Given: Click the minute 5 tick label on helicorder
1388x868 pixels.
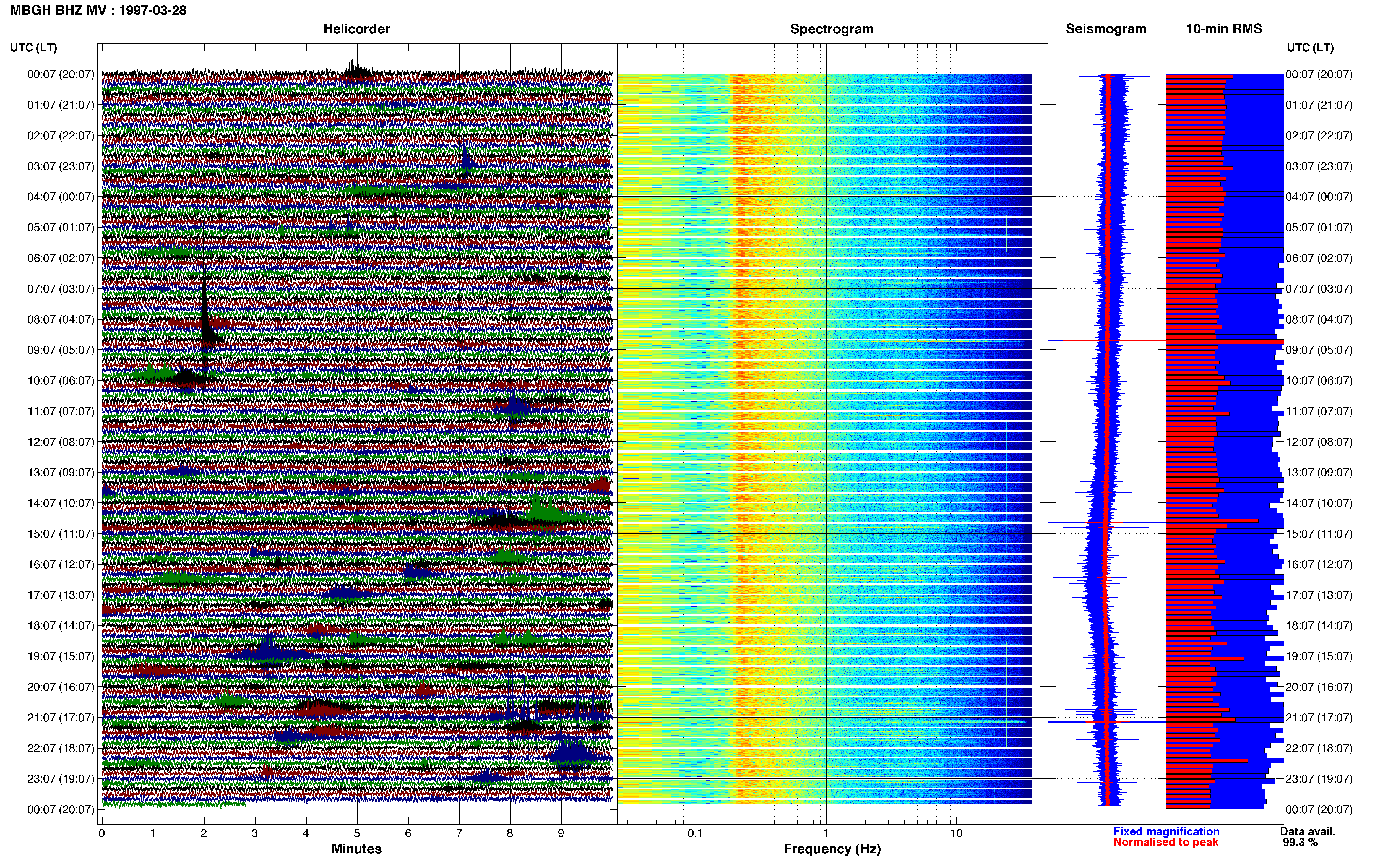Looking at the screenshot, I should [x=357, y=833].
